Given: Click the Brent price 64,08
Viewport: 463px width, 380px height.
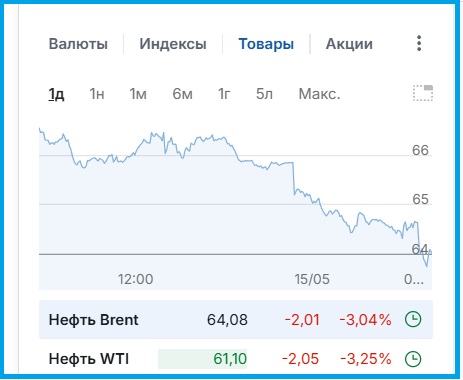Looking at the screenshot, I should click(227, 320).
